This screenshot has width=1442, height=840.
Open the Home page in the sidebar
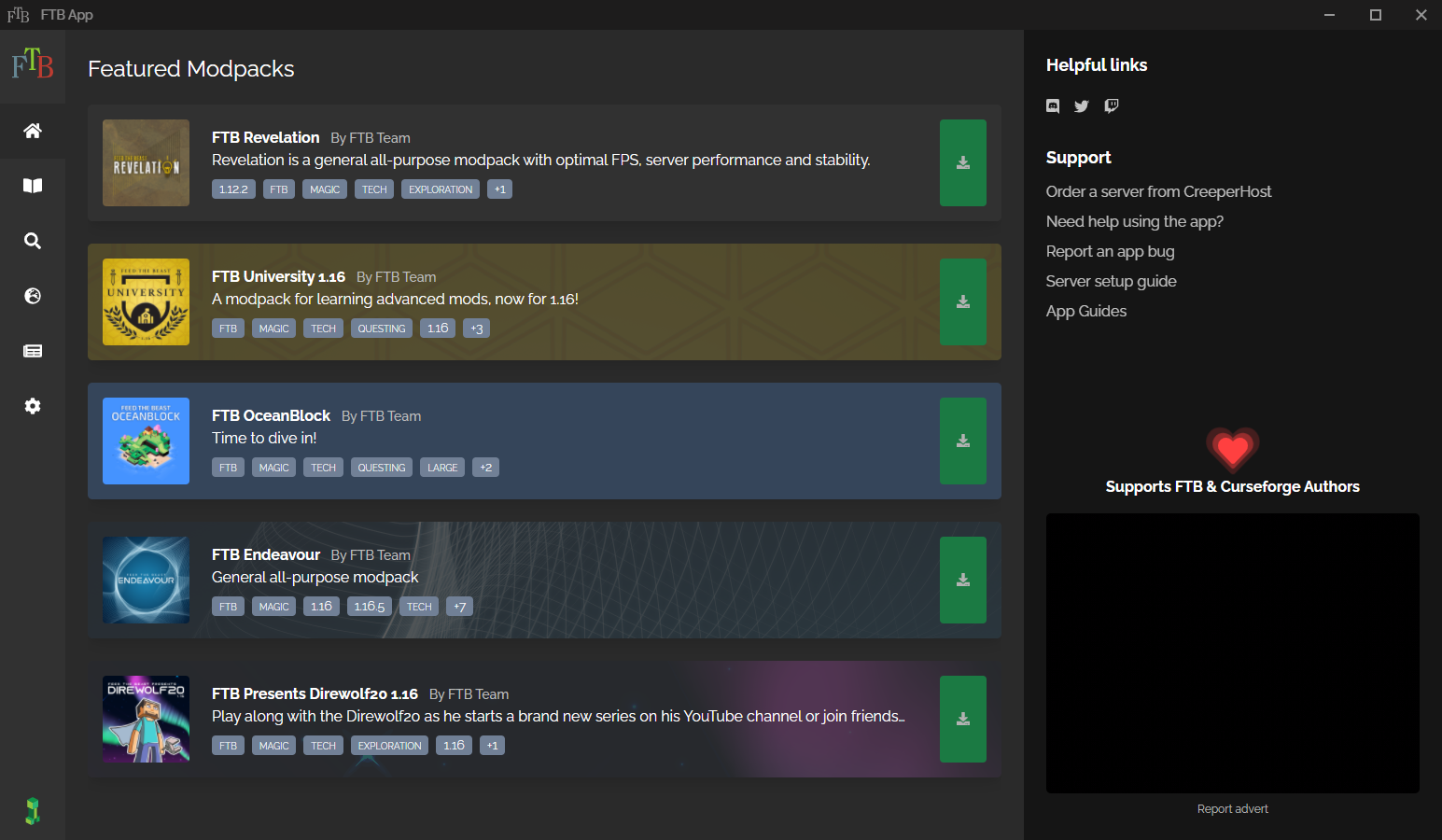coord(33,131)
